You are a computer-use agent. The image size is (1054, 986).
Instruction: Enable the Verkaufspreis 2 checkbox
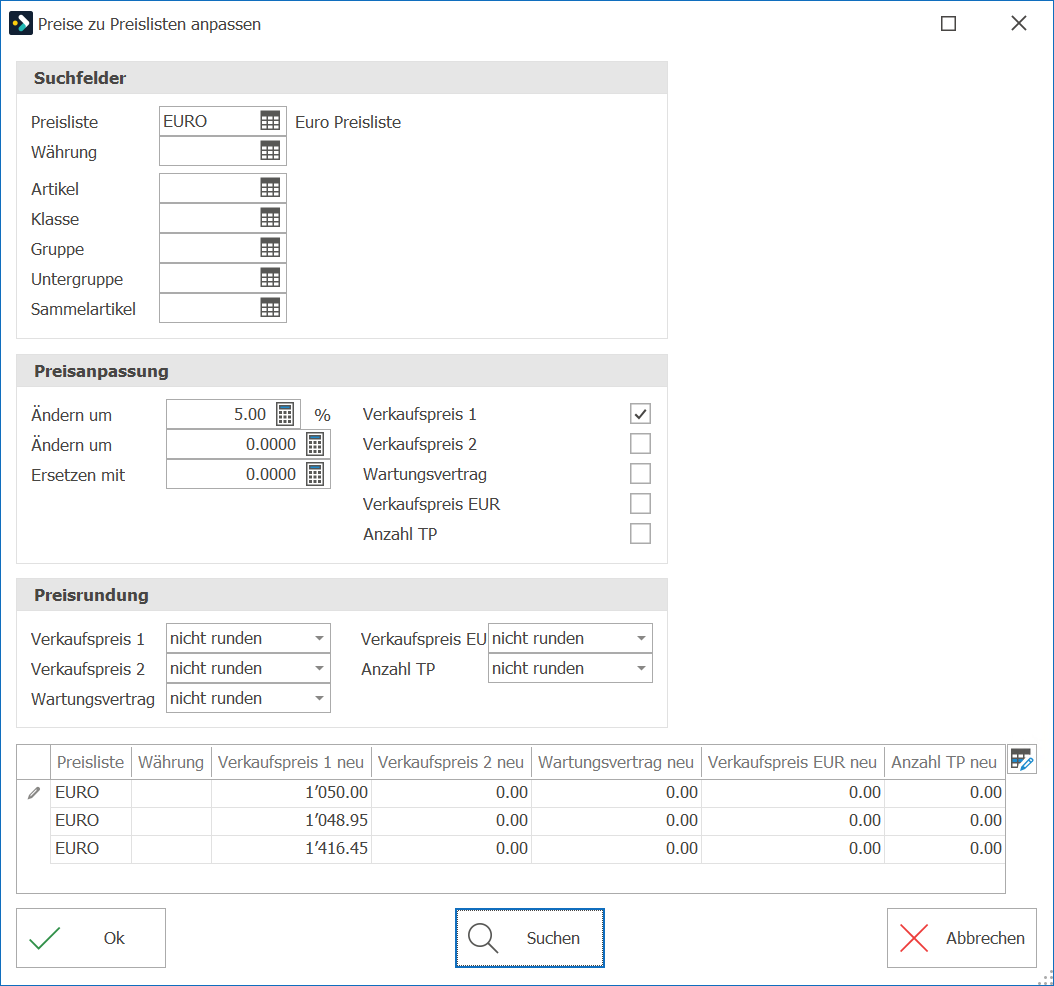(x=640, y=444)
